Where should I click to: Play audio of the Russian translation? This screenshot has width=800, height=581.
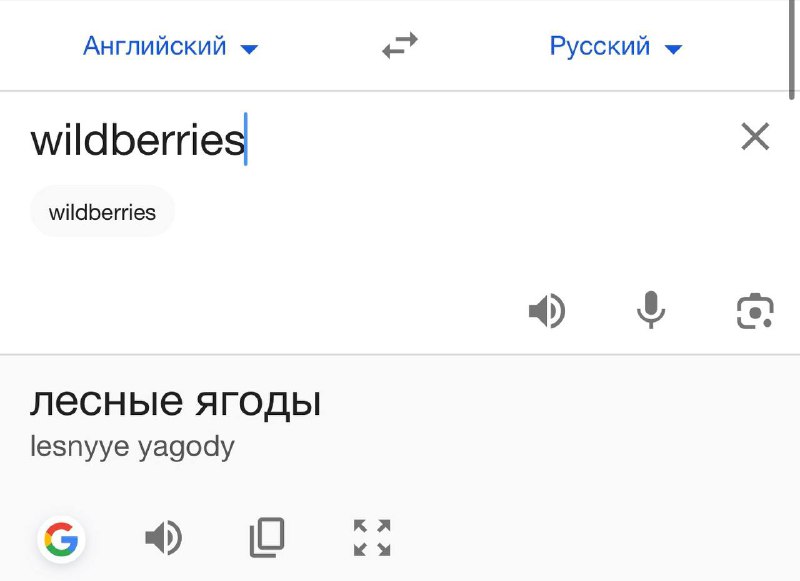point(163,539)
